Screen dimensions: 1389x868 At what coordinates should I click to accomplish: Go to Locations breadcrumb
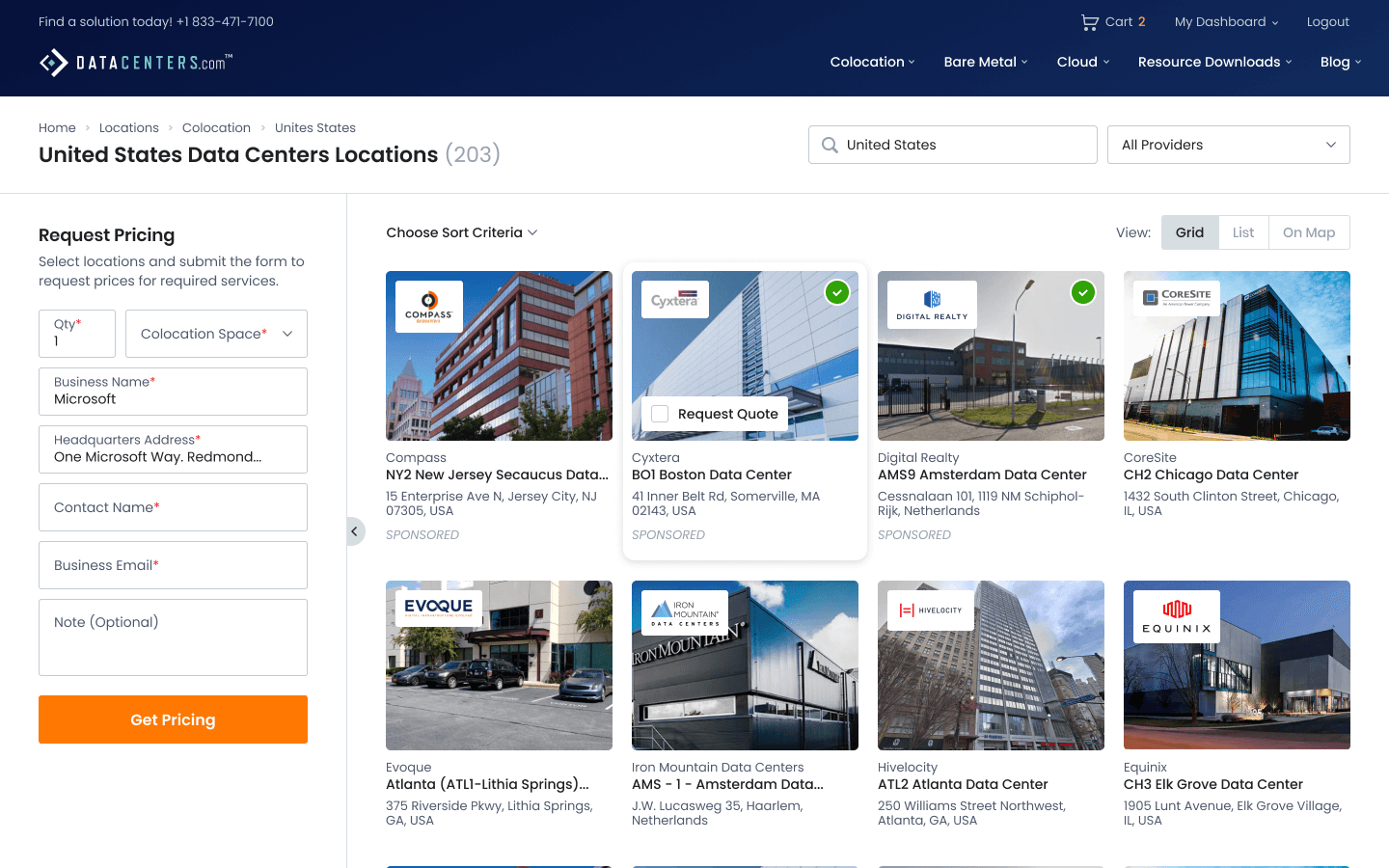(x=129, y=127)
